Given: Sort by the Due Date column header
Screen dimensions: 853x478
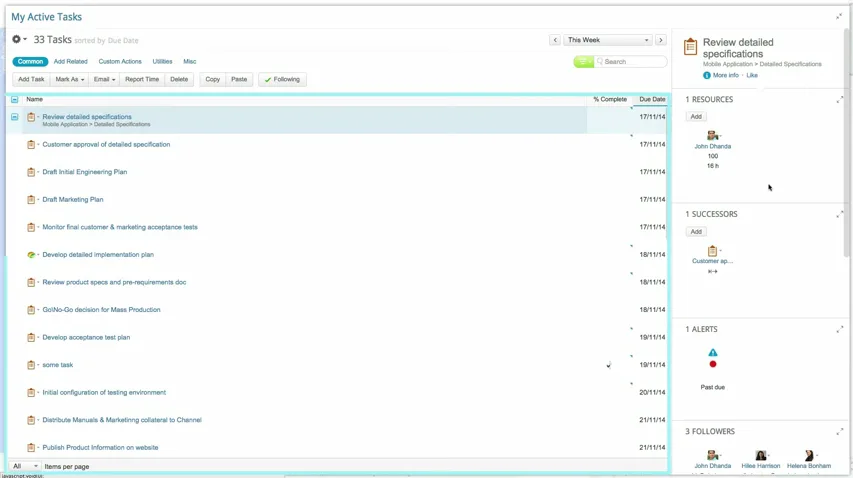Looking at the screenshot, I should click(652, 100).
